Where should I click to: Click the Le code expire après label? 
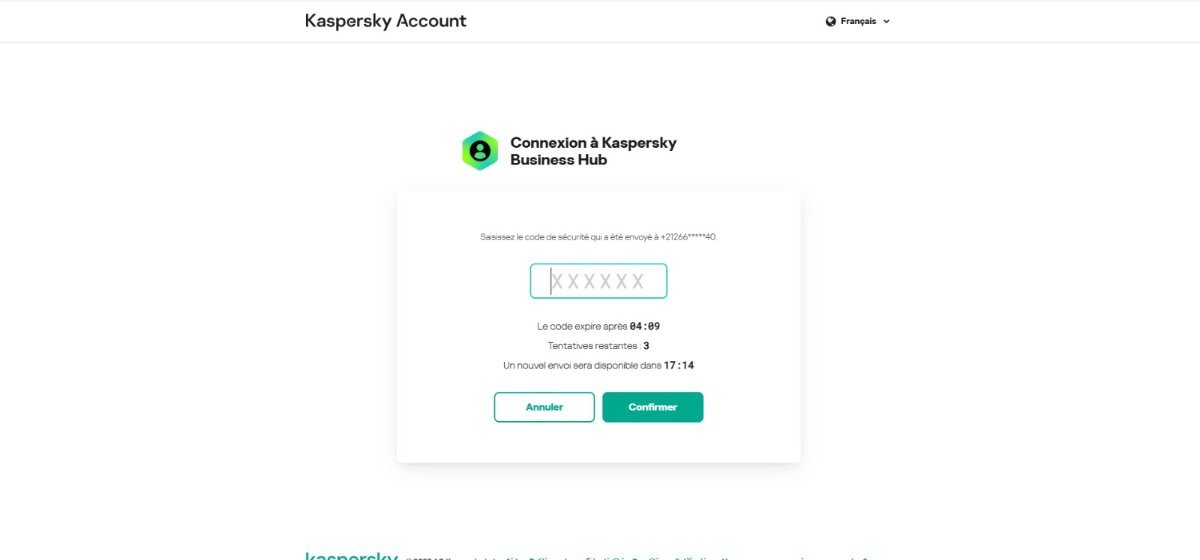click(x=582, y=326)
